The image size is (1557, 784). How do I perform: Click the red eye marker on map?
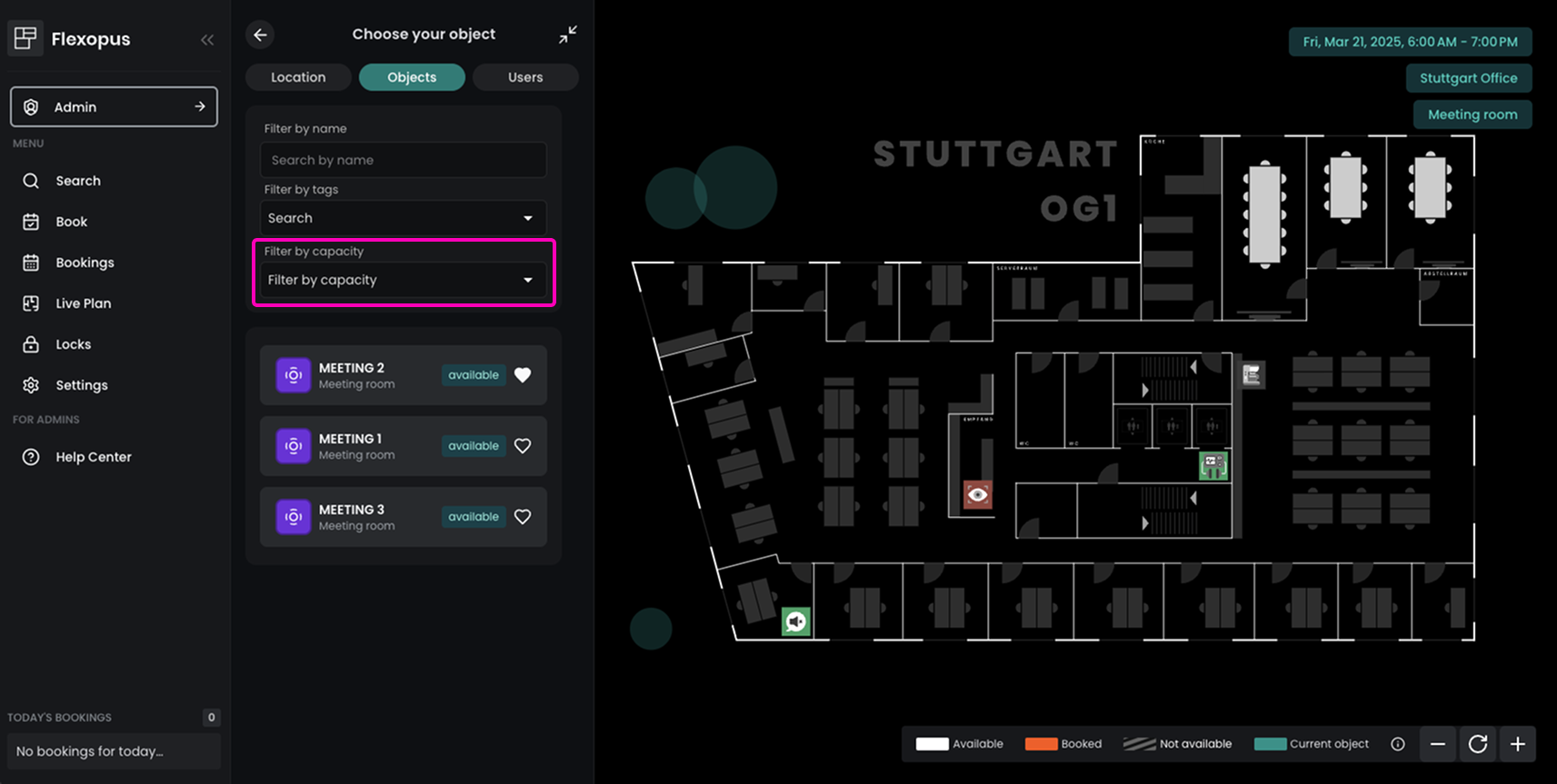tap(977, 495)
